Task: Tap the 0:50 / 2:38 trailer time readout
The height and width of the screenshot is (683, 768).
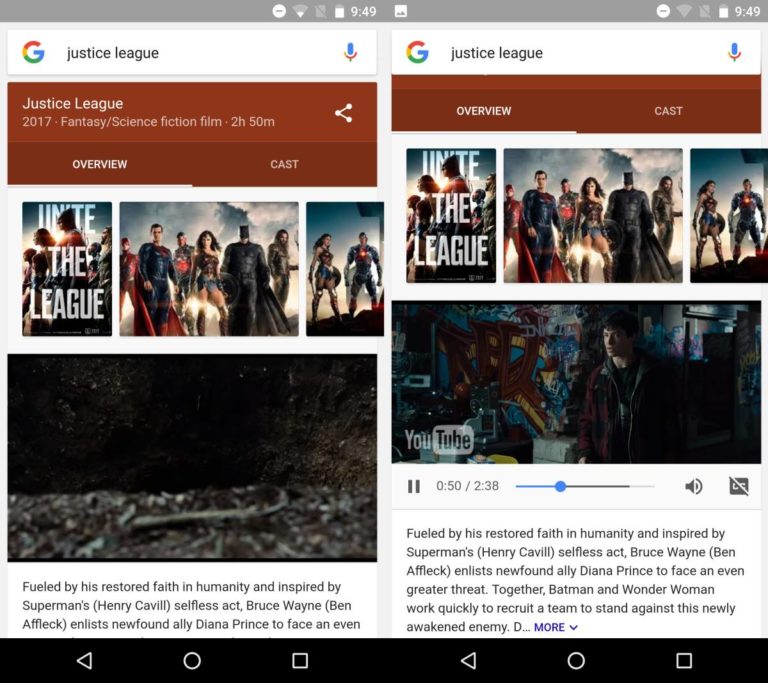Action: click(467, 486)
